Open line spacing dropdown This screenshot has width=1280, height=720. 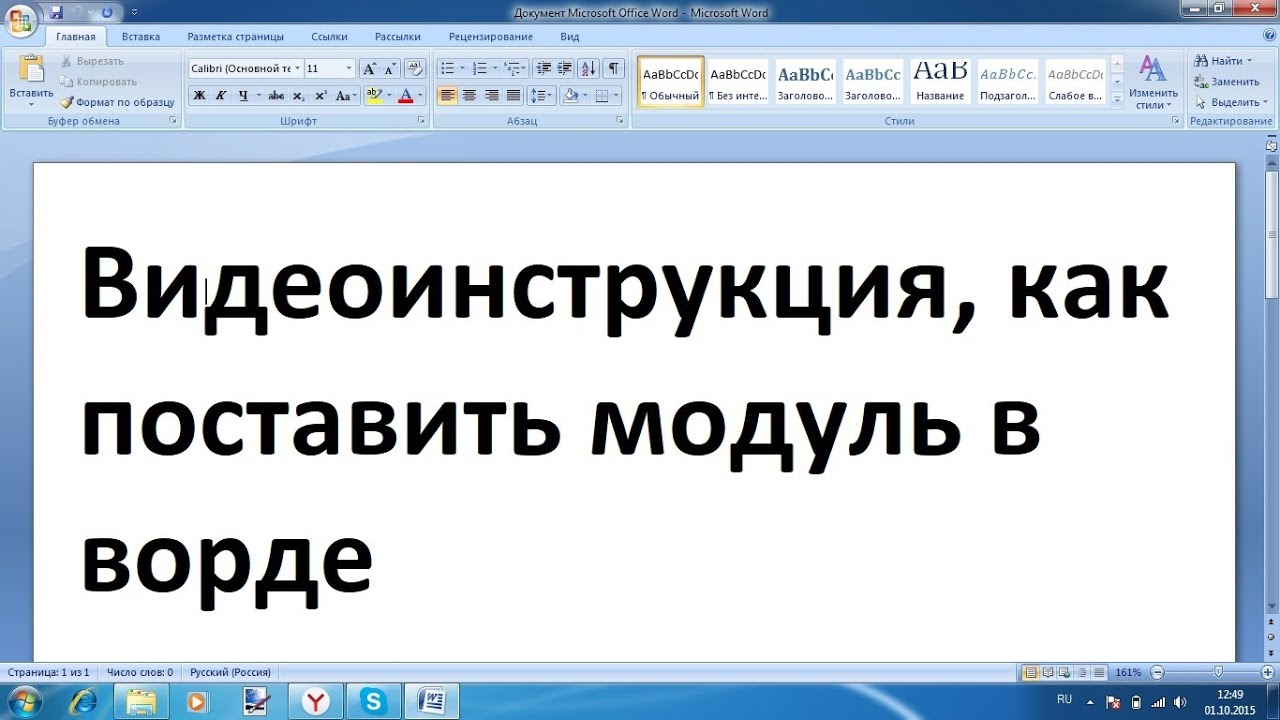[541, 96]
